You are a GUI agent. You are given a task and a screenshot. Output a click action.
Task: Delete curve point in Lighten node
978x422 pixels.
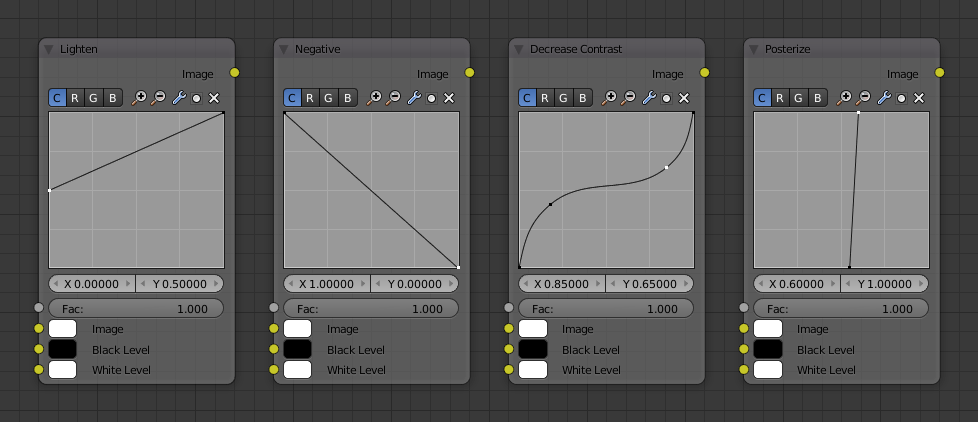[x=214, y=98]
